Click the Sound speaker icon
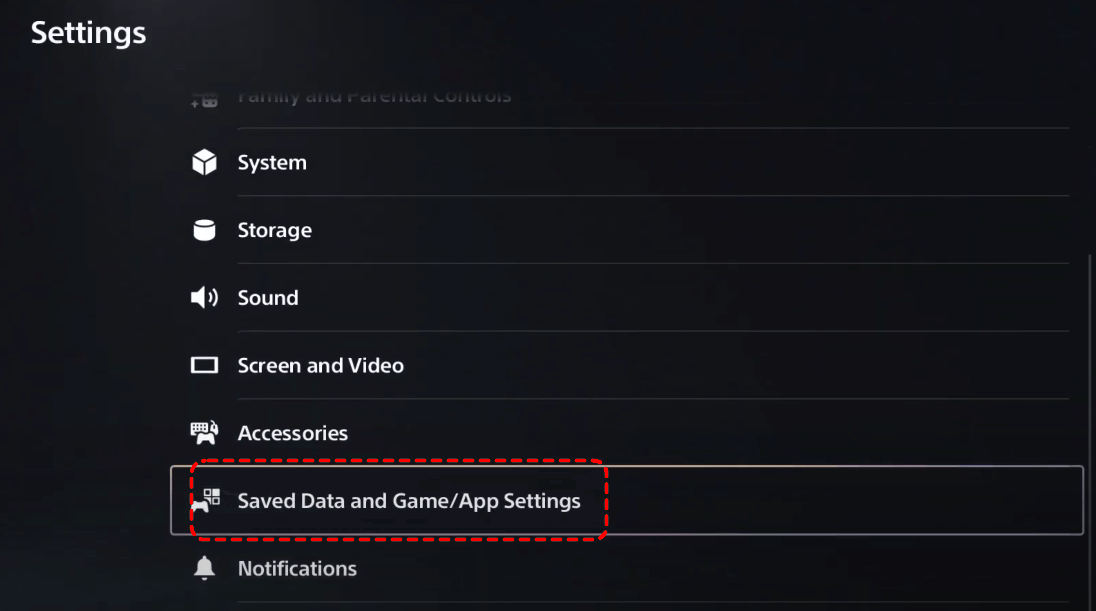Image resolution: width=1096 pixels, height=611 pixels. [x=204, y=298]
